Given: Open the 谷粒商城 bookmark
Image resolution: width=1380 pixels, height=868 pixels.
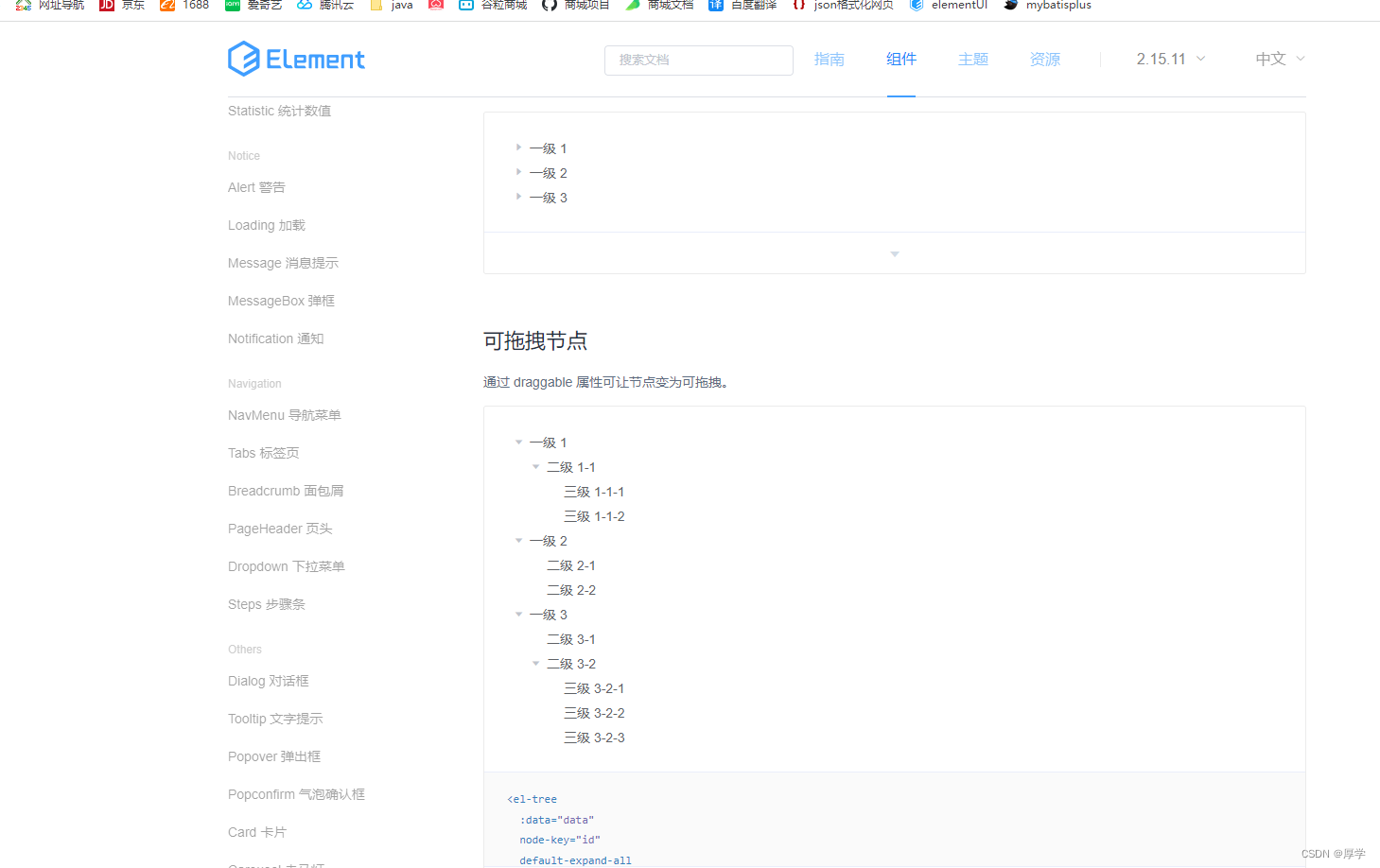Looking at the screenshot, I should (x=493, y=5).
